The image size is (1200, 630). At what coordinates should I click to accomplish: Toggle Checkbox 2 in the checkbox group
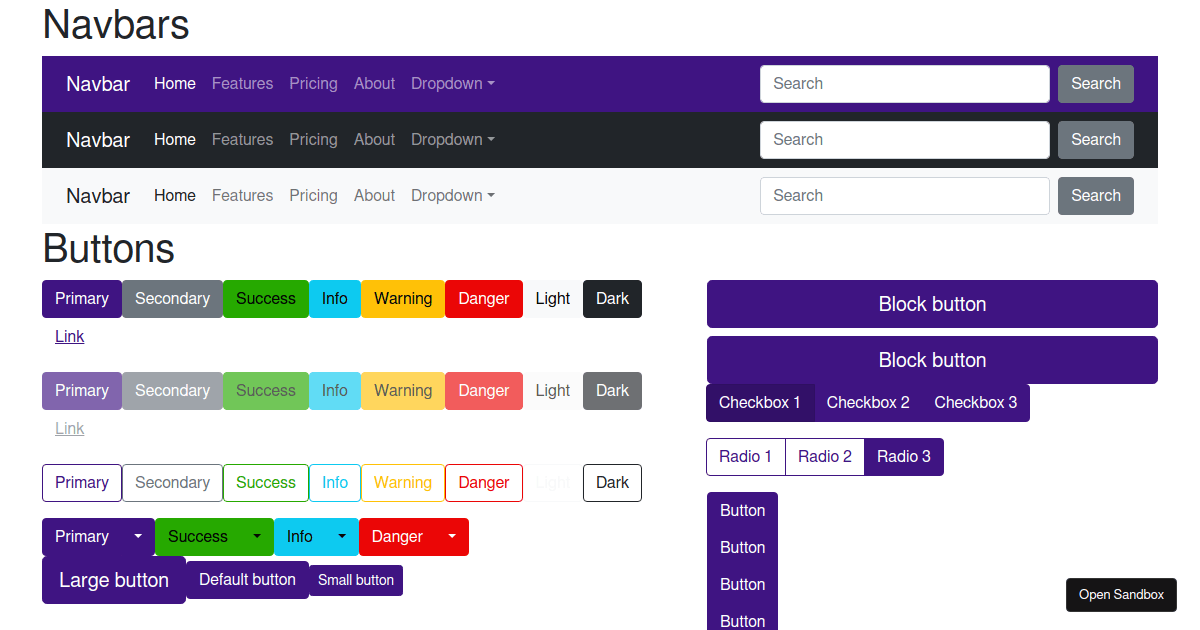[868, 402]
